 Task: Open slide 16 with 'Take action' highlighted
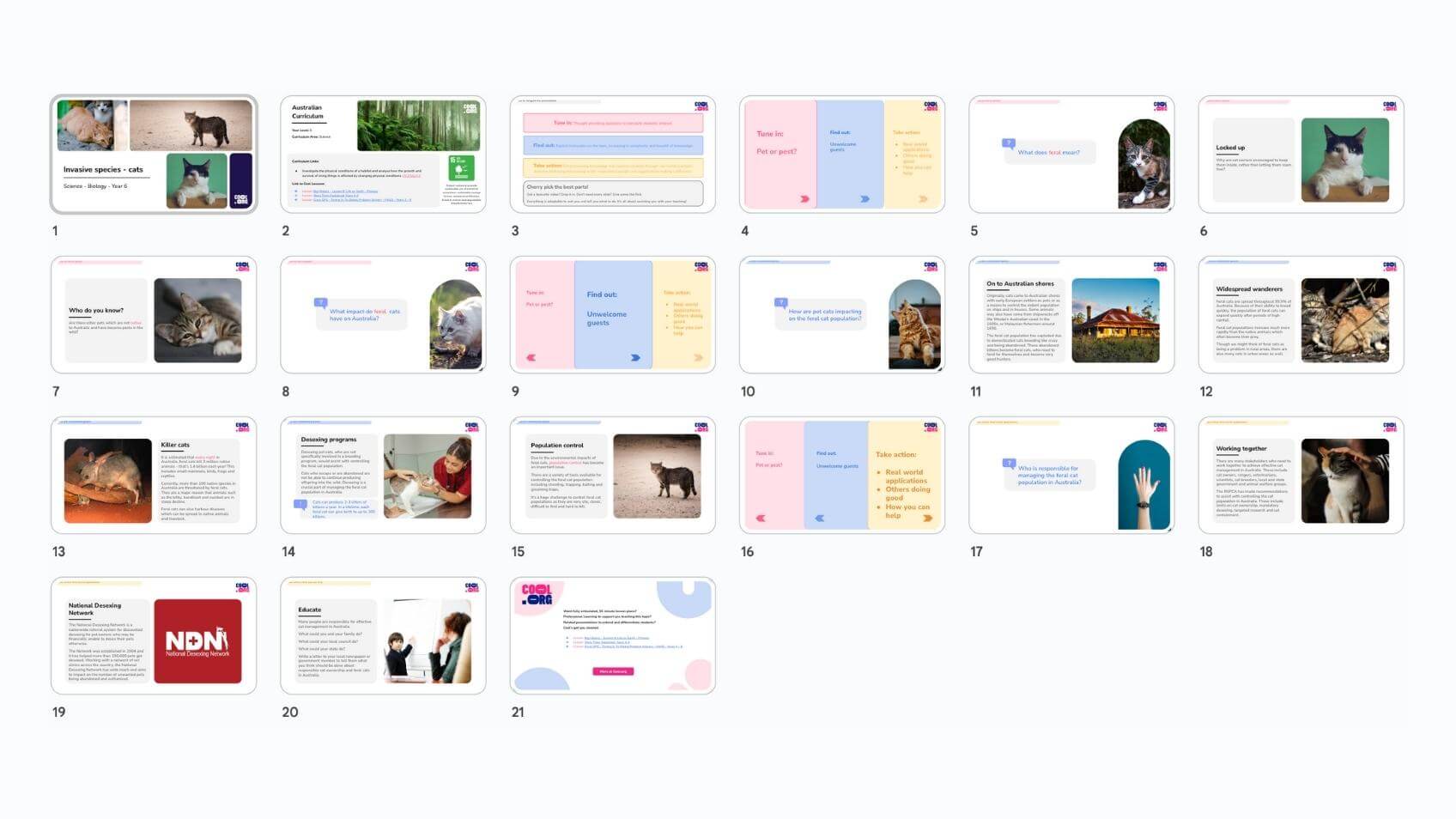click(x=841, y=476)
